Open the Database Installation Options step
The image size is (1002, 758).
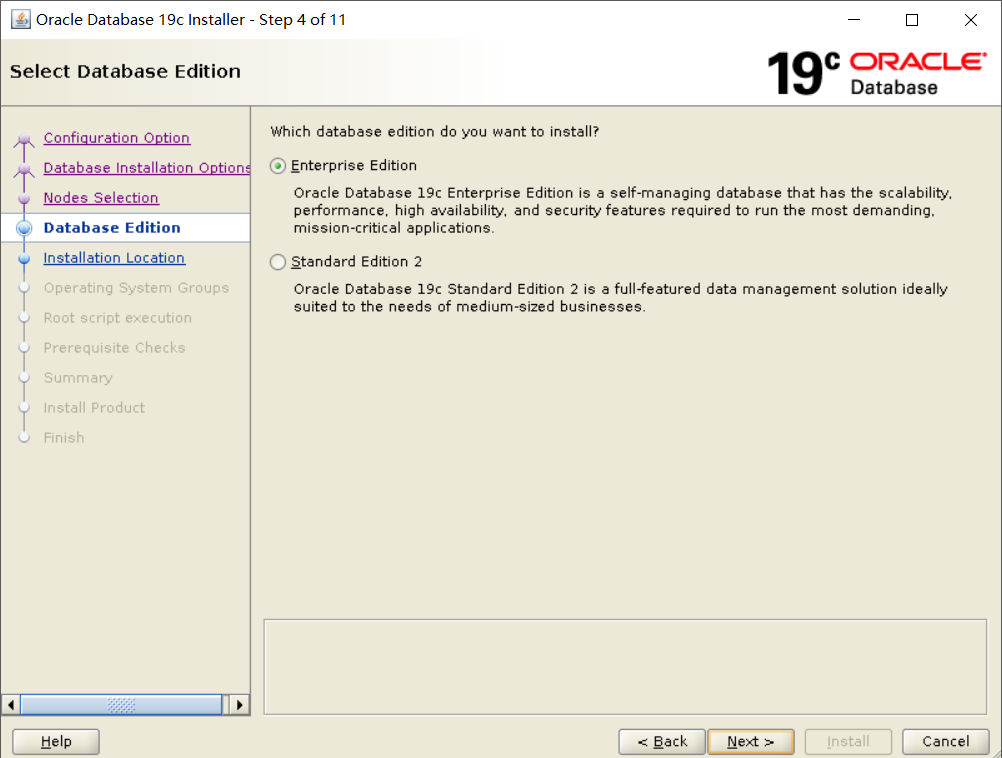pyautogui.click(x=147, y=168)
